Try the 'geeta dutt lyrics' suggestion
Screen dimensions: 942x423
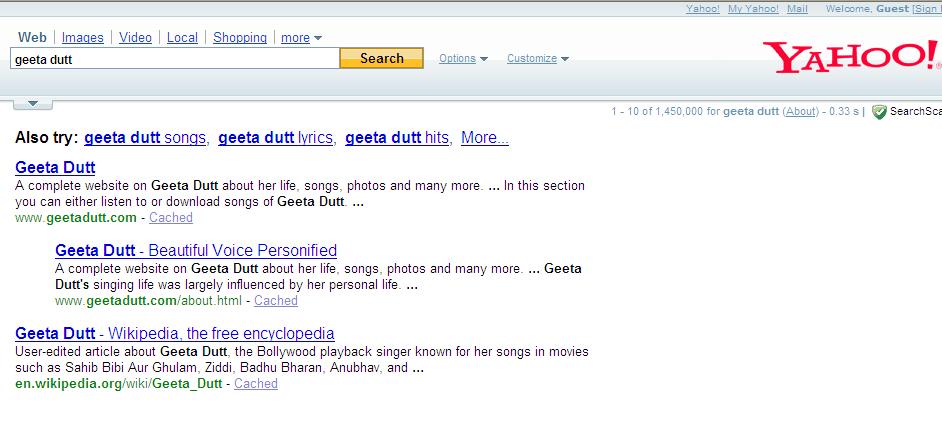click(x=275, y=138)
